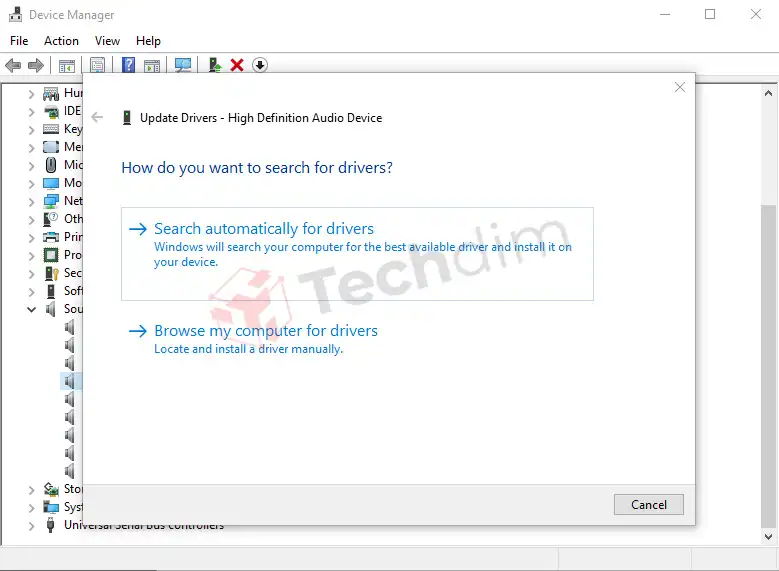Maximize the Device Manager window
Screen dimensions: 779x571
click(x=710, y=14)
